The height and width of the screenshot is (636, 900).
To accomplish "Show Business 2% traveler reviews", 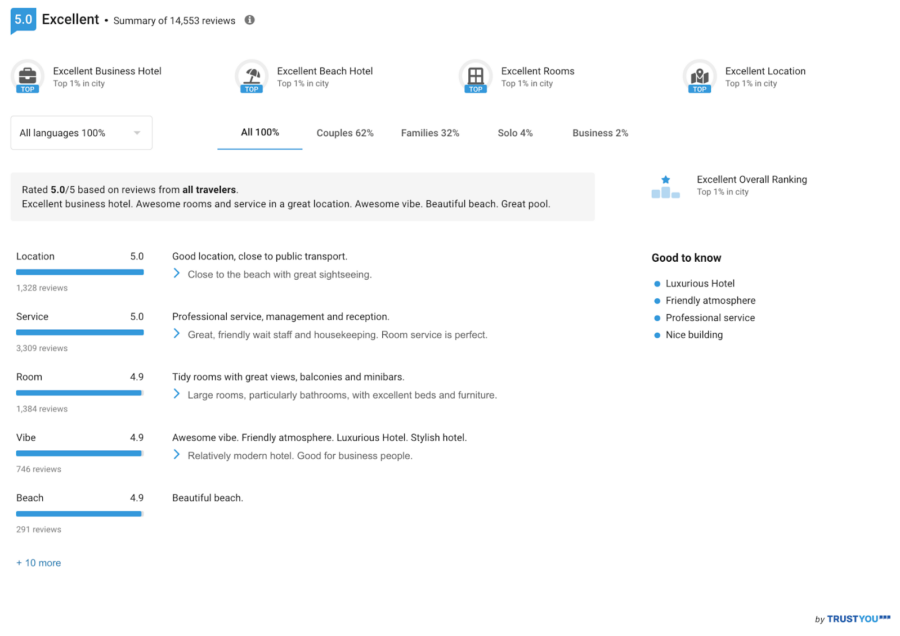I will (x=600, y=133).
